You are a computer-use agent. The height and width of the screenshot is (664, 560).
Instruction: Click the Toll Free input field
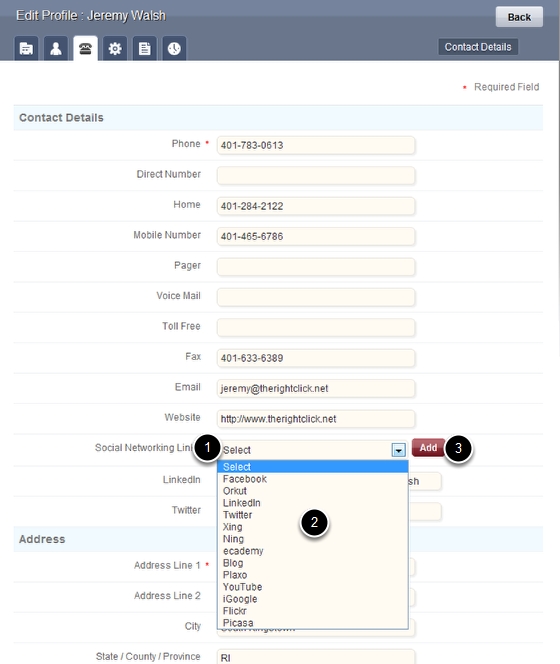click(x=316, y=328)
